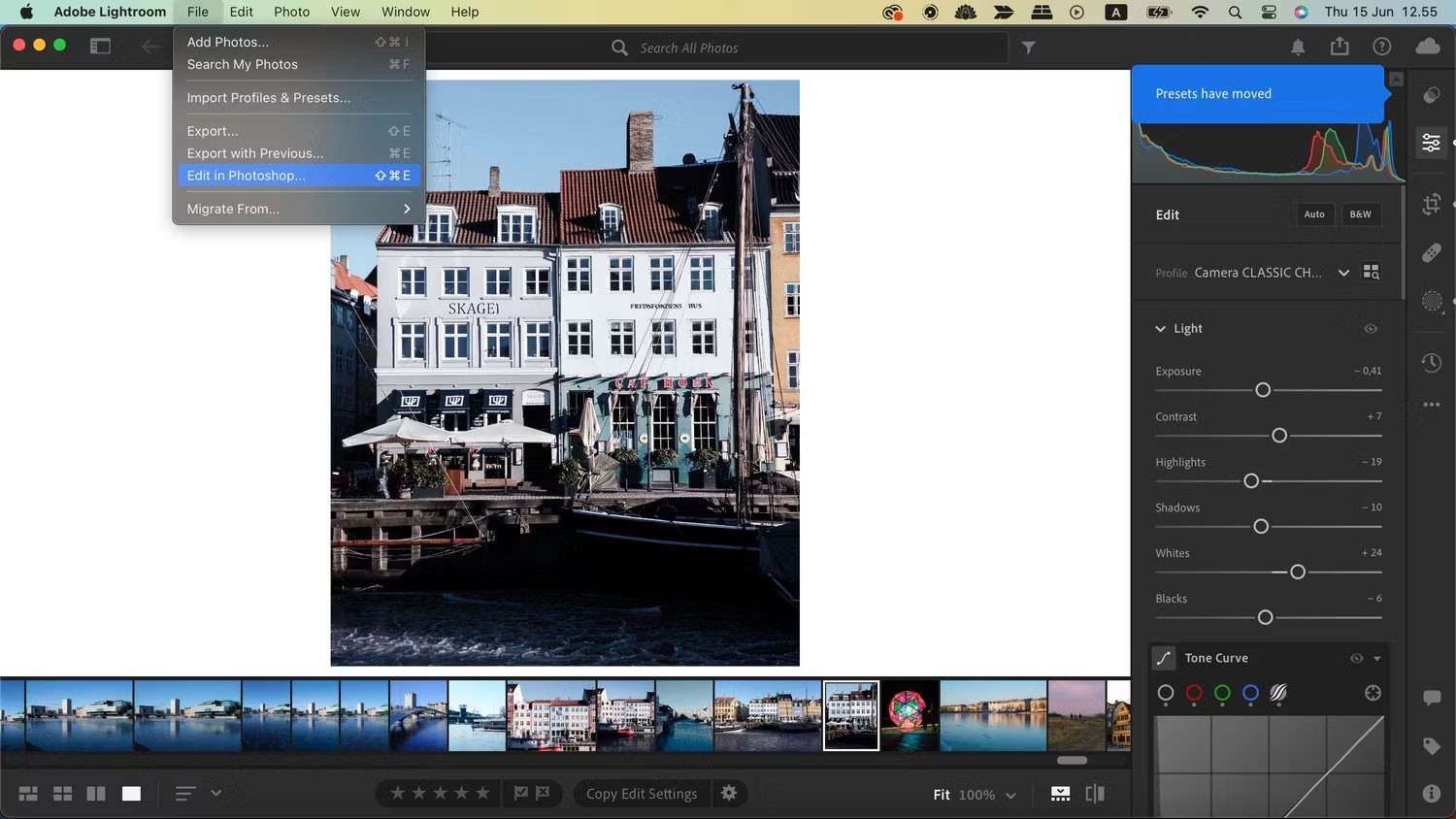
Task: Open the profile browser grid icon
Action: pos(1372,272)
